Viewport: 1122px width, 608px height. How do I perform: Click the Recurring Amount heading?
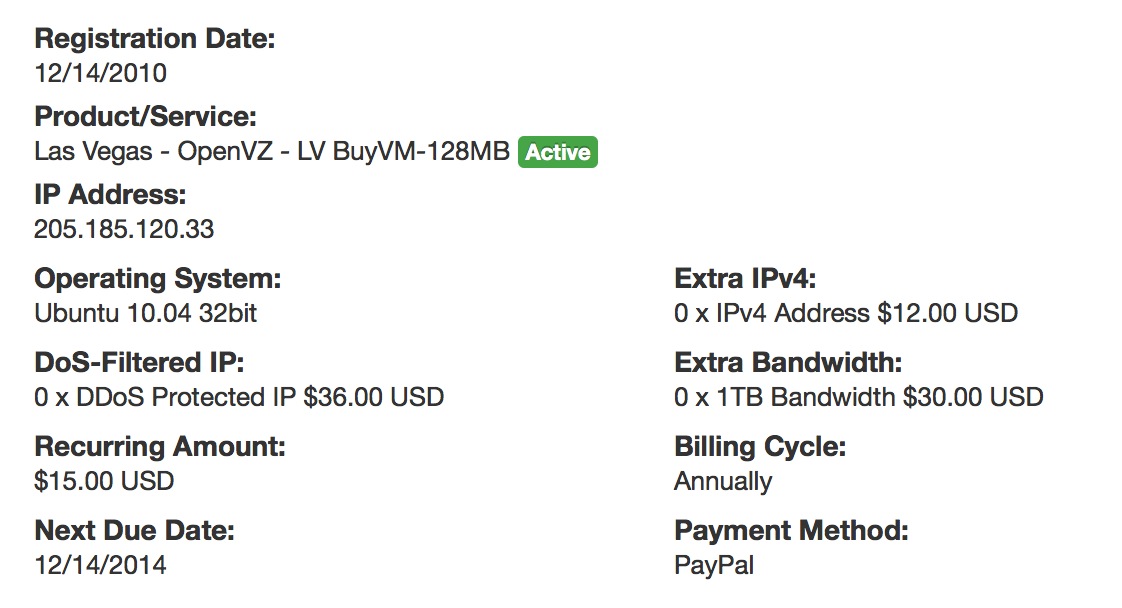160,447
